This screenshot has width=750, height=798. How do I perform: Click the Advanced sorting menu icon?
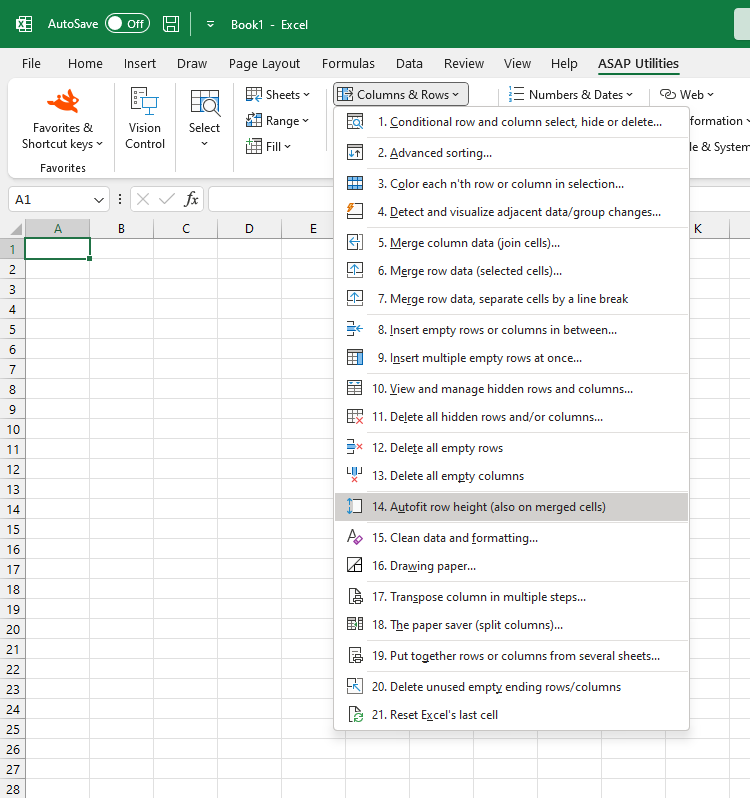(x=354, y=153)
